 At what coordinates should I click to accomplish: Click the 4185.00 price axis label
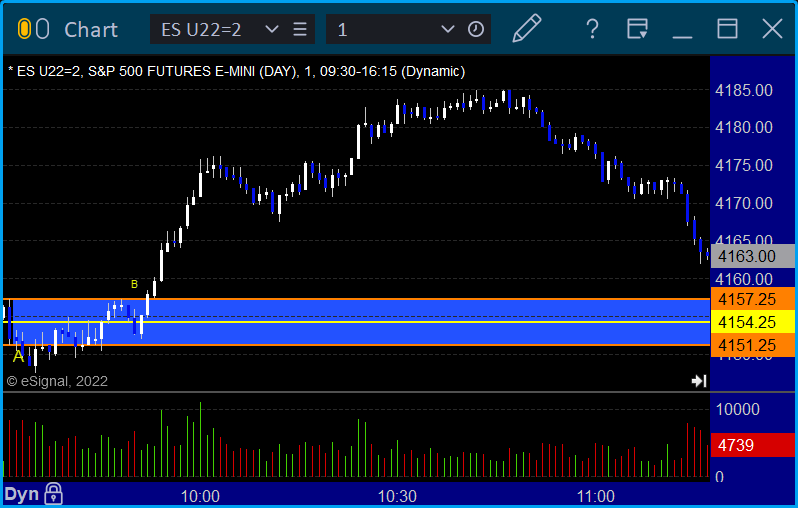click(744, 91)
